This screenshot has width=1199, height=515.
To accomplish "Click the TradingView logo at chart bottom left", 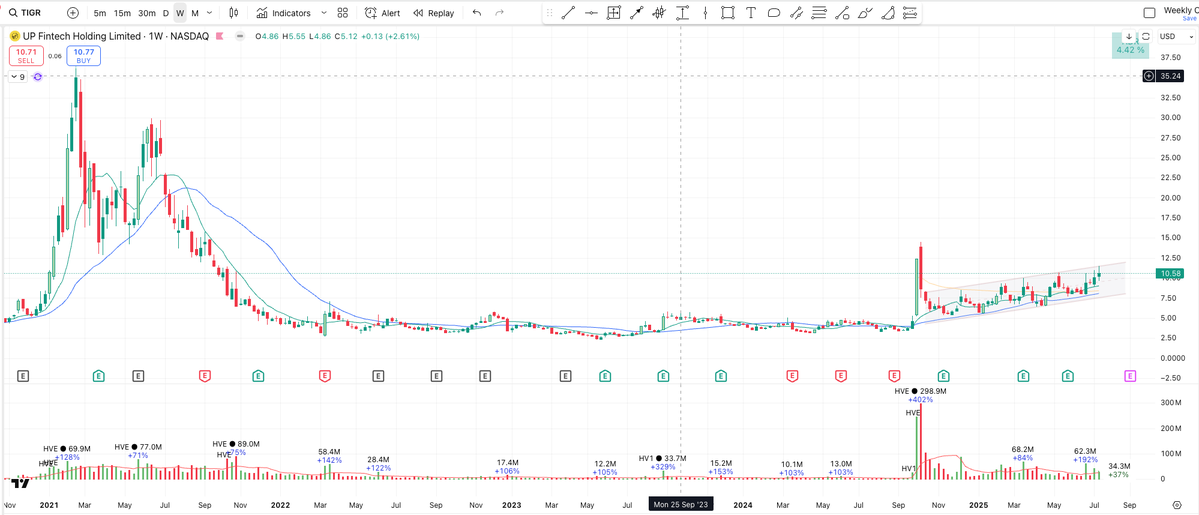I will pyautogui.click(x=21, y=483).
